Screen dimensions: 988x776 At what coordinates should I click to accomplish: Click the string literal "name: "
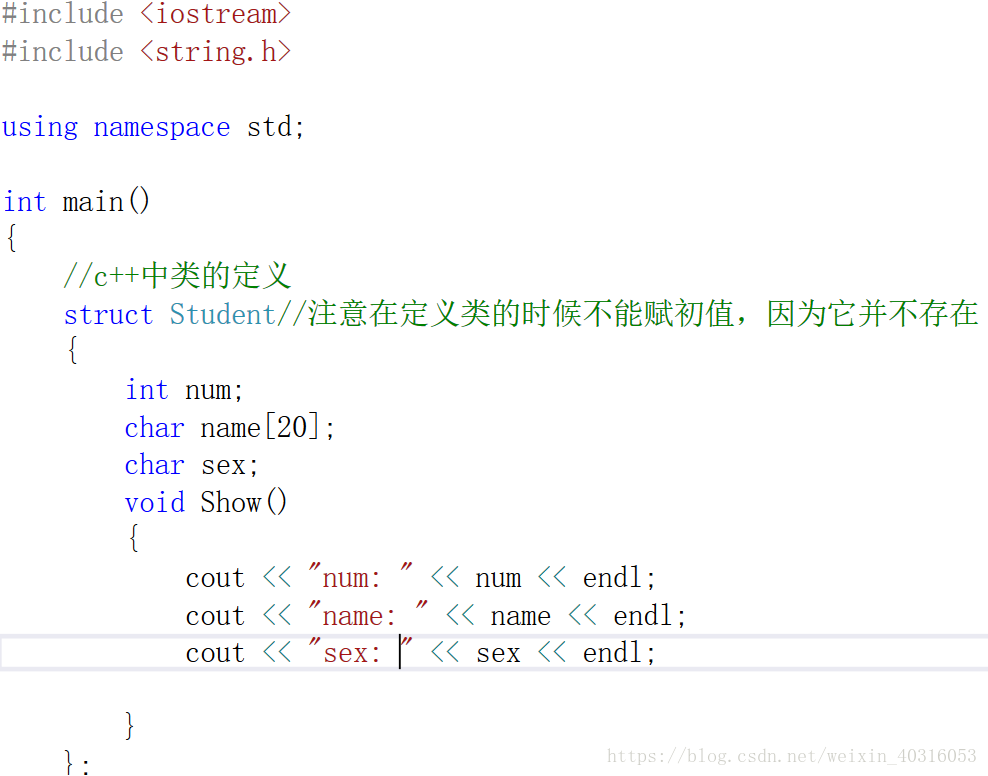coord(368,615)
